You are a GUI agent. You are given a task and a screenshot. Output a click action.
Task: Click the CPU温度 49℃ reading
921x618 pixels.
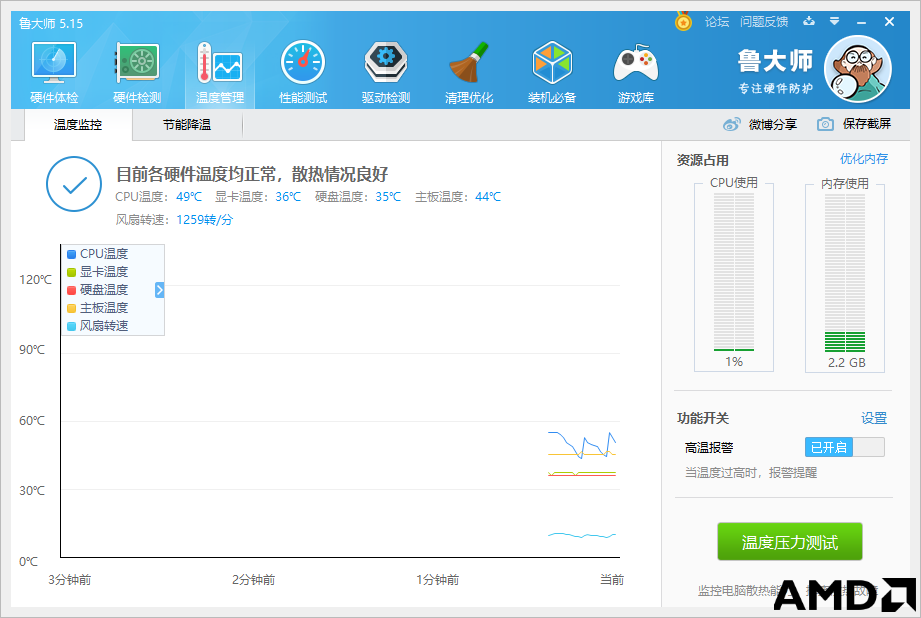point(159,197)
